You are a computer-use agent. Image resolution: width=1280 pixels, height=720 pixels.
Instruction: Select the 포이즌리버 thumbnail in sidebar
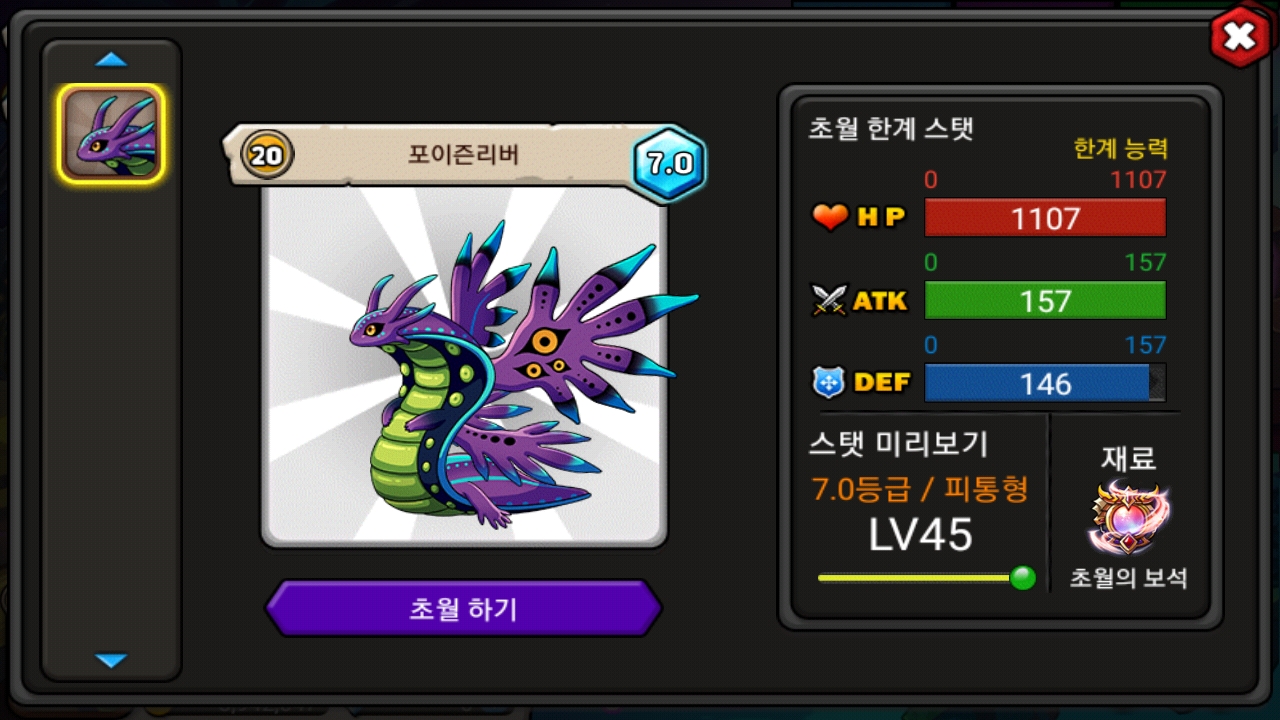[x=111, y=133]
